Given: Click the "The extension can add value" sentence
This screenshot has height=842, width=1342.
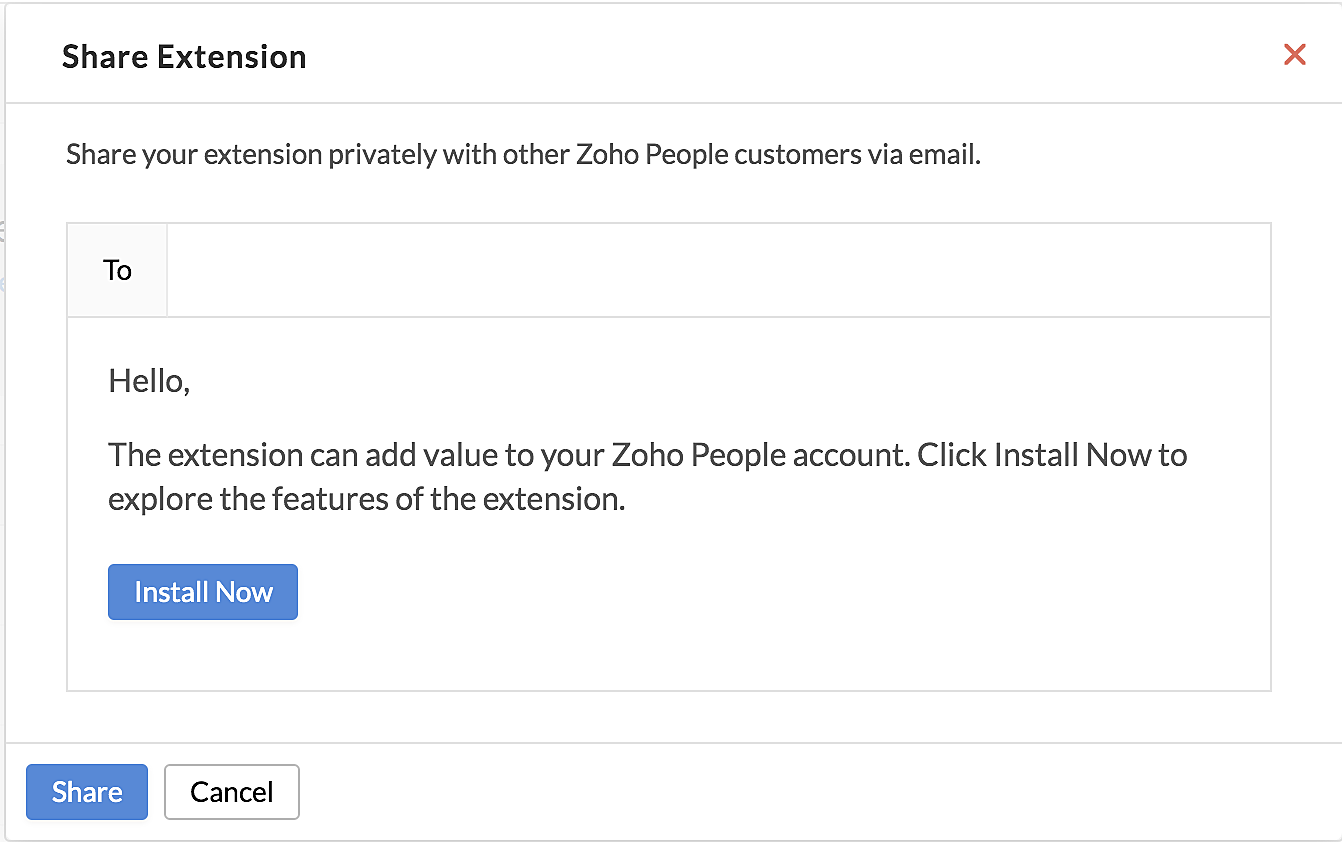Looking at the screenshot, I should click(300, 455).
